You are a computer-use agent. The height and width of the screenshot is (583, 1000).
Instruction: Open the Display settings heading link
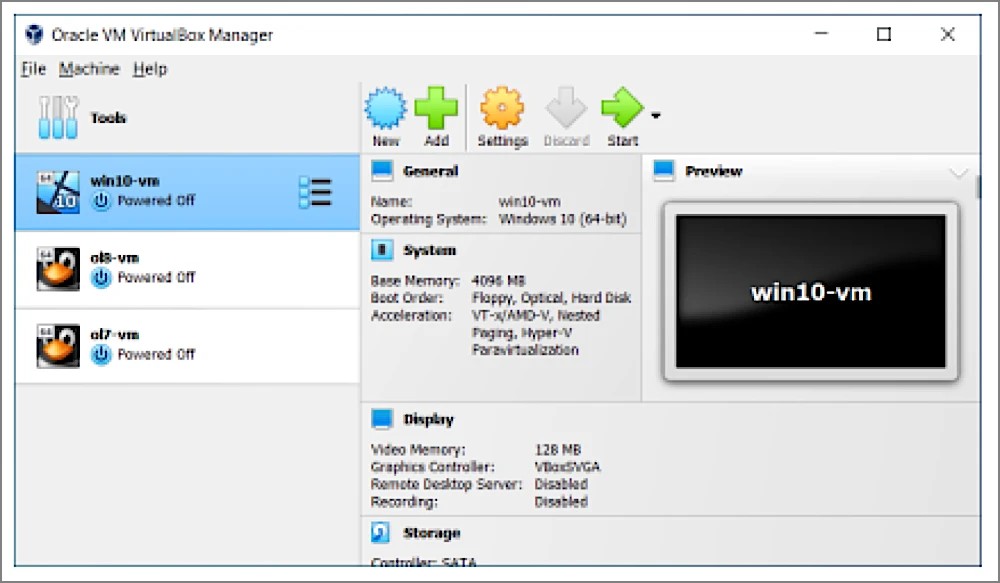(429, 419)
